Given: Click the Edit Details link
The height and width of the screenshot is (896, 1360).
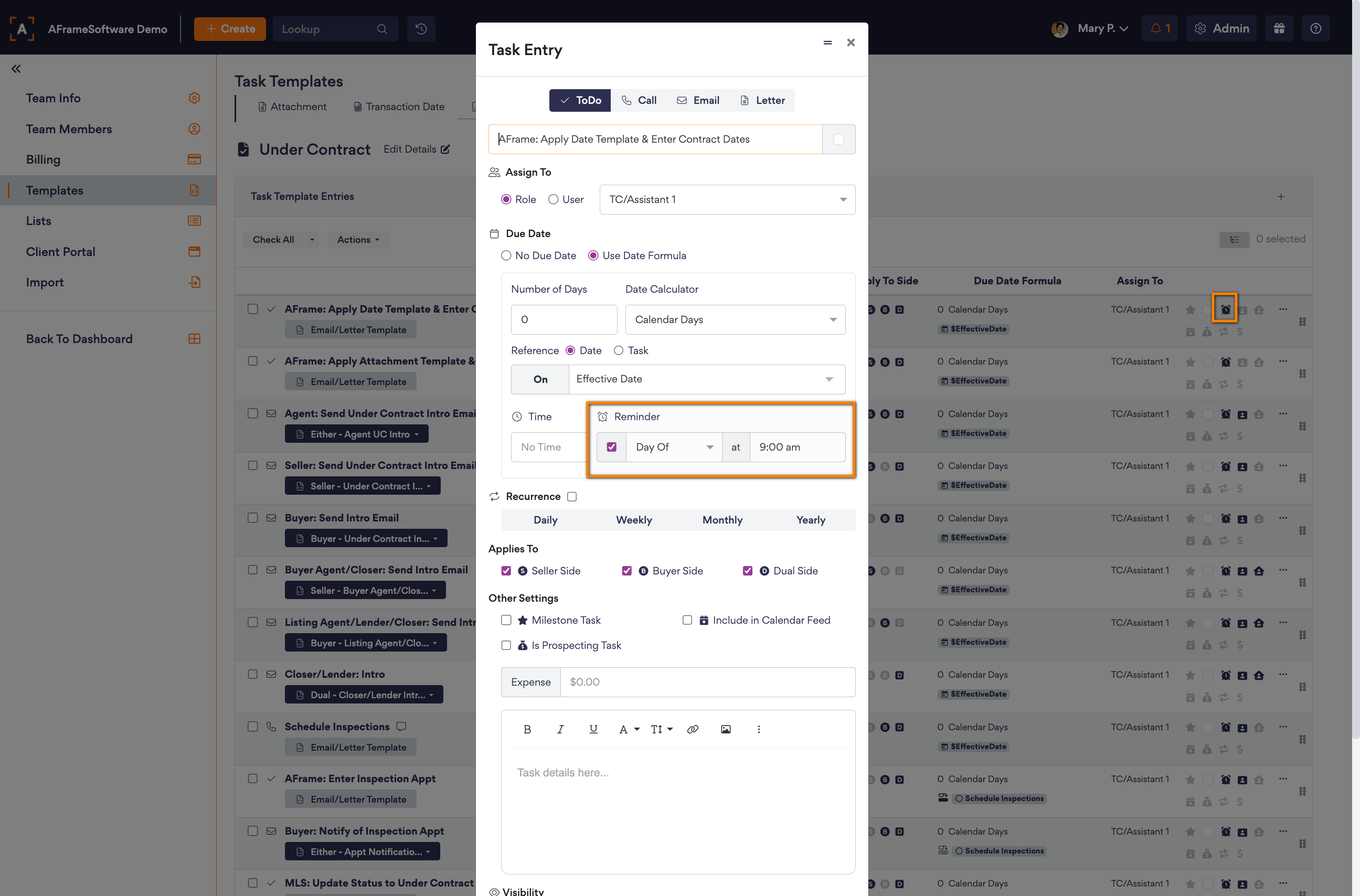Looking at the screenshot, I should pos(417,149).
